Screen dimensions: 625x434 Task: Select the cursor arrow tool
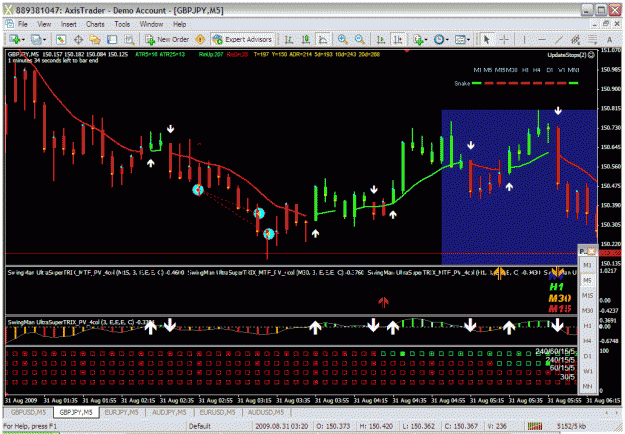pos(486,39)
